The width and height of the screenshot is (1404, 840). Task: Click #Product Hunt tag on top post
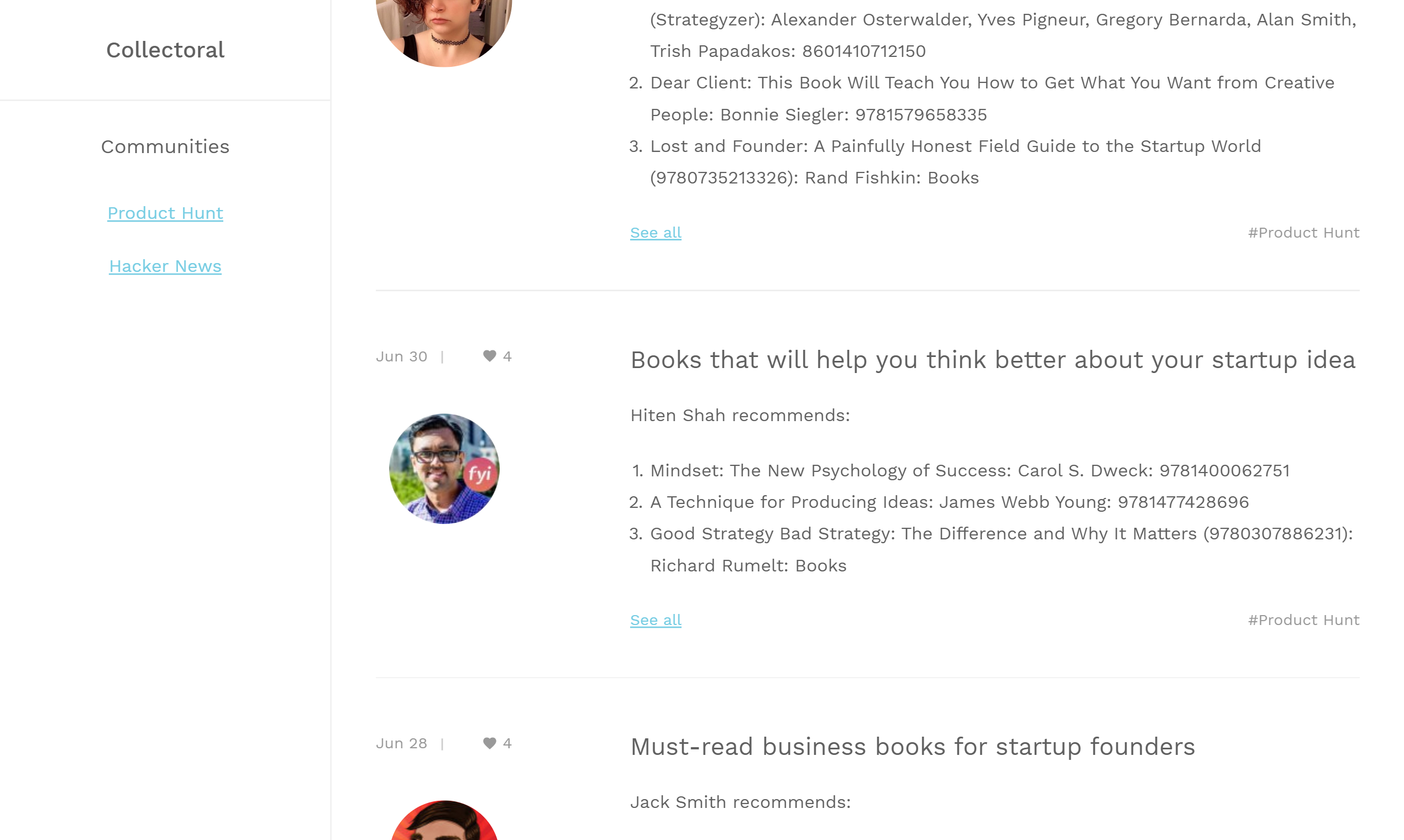pos(1303,233)
